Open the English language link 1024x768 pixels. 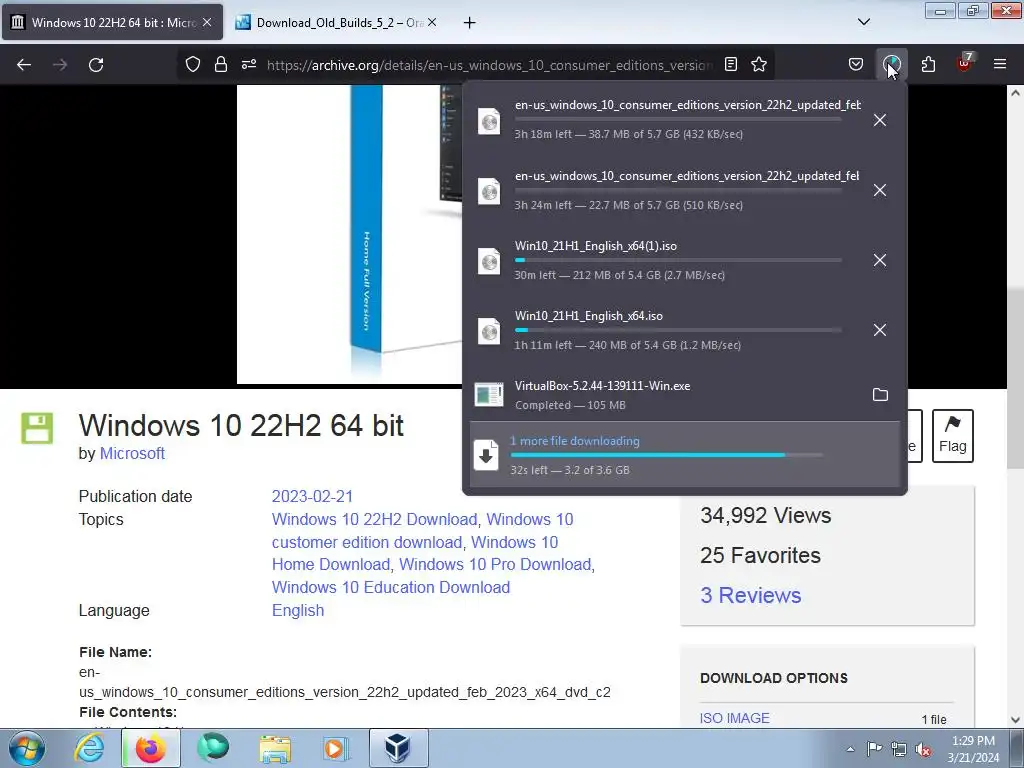pos(298,611)
